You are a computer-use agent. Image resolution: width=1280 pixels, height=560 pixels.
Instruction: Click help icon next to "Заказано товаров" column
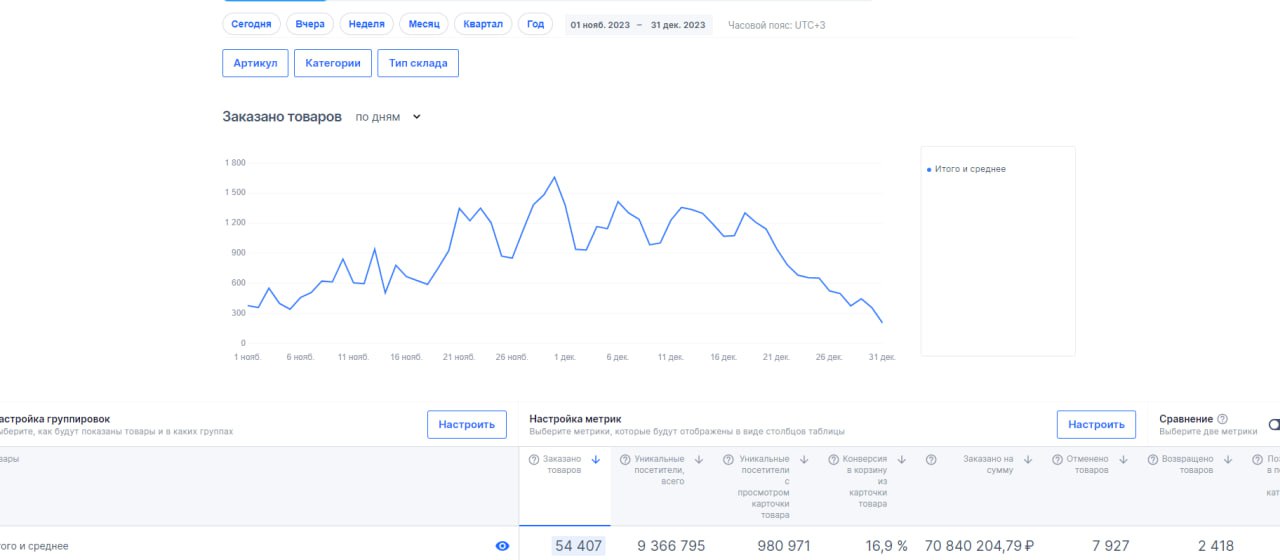[534, 460]
